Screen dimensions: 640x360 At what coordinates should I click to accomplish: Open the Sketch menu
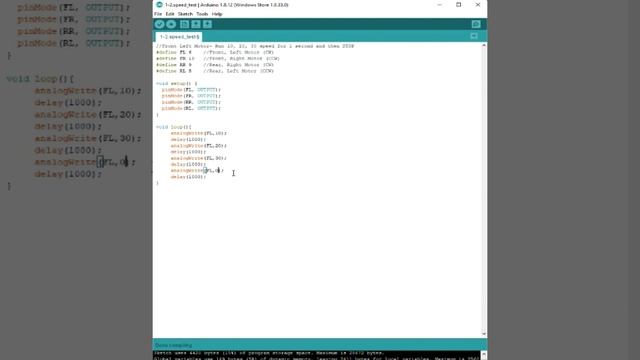pos(185,14)
